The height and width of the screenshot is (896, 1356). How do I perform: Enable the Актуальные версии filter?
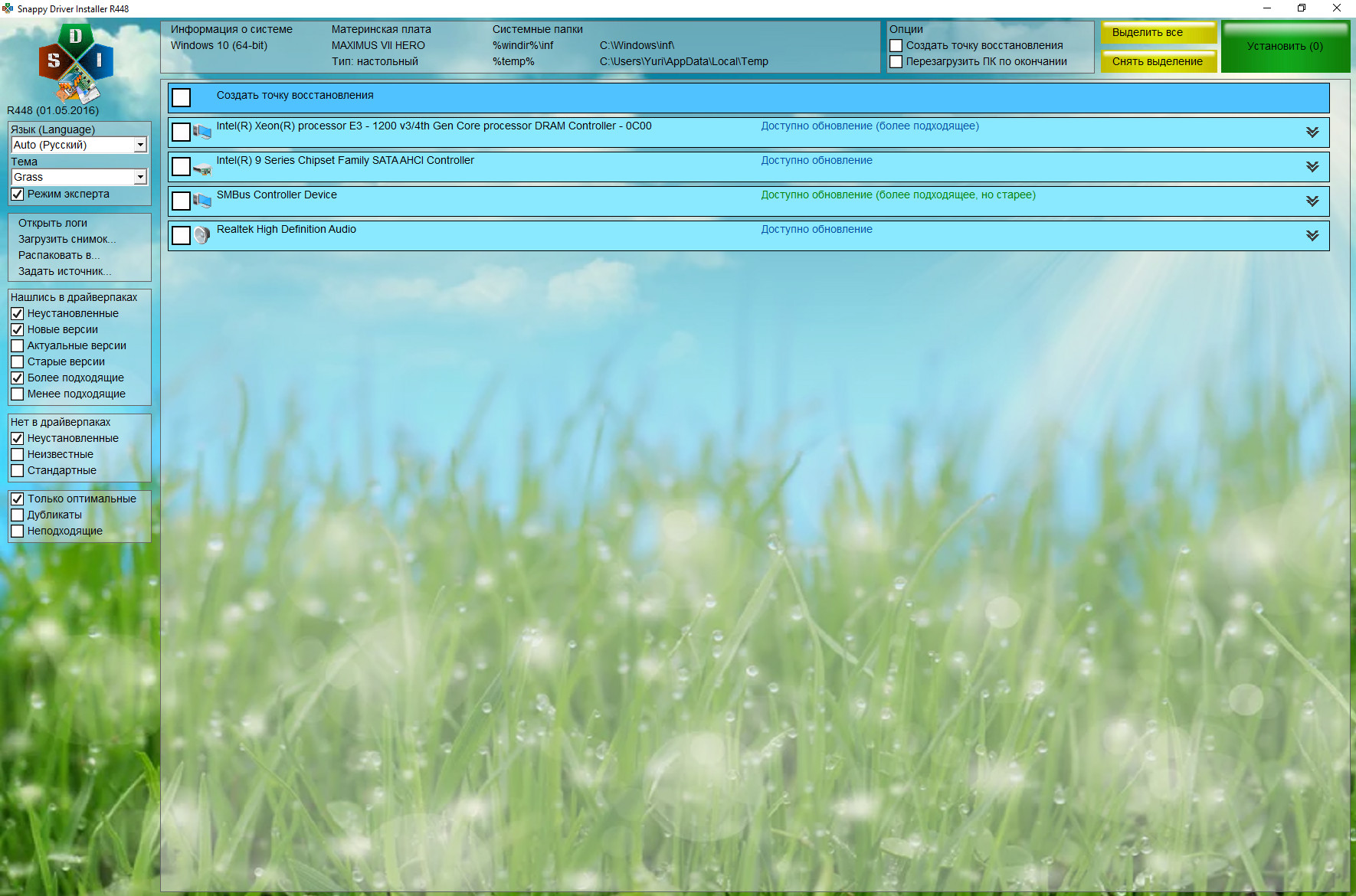(x=18, y=346)
